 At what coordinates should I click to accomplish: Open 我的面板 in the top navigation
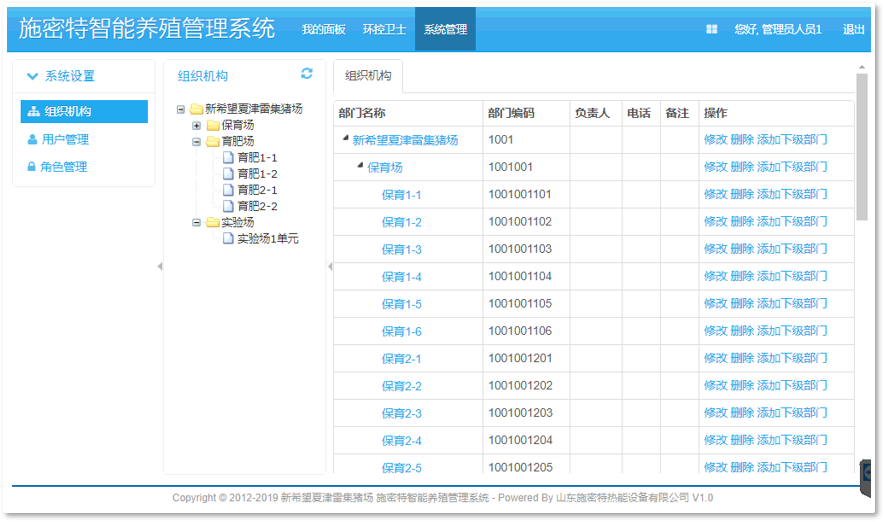coord(324,30)
